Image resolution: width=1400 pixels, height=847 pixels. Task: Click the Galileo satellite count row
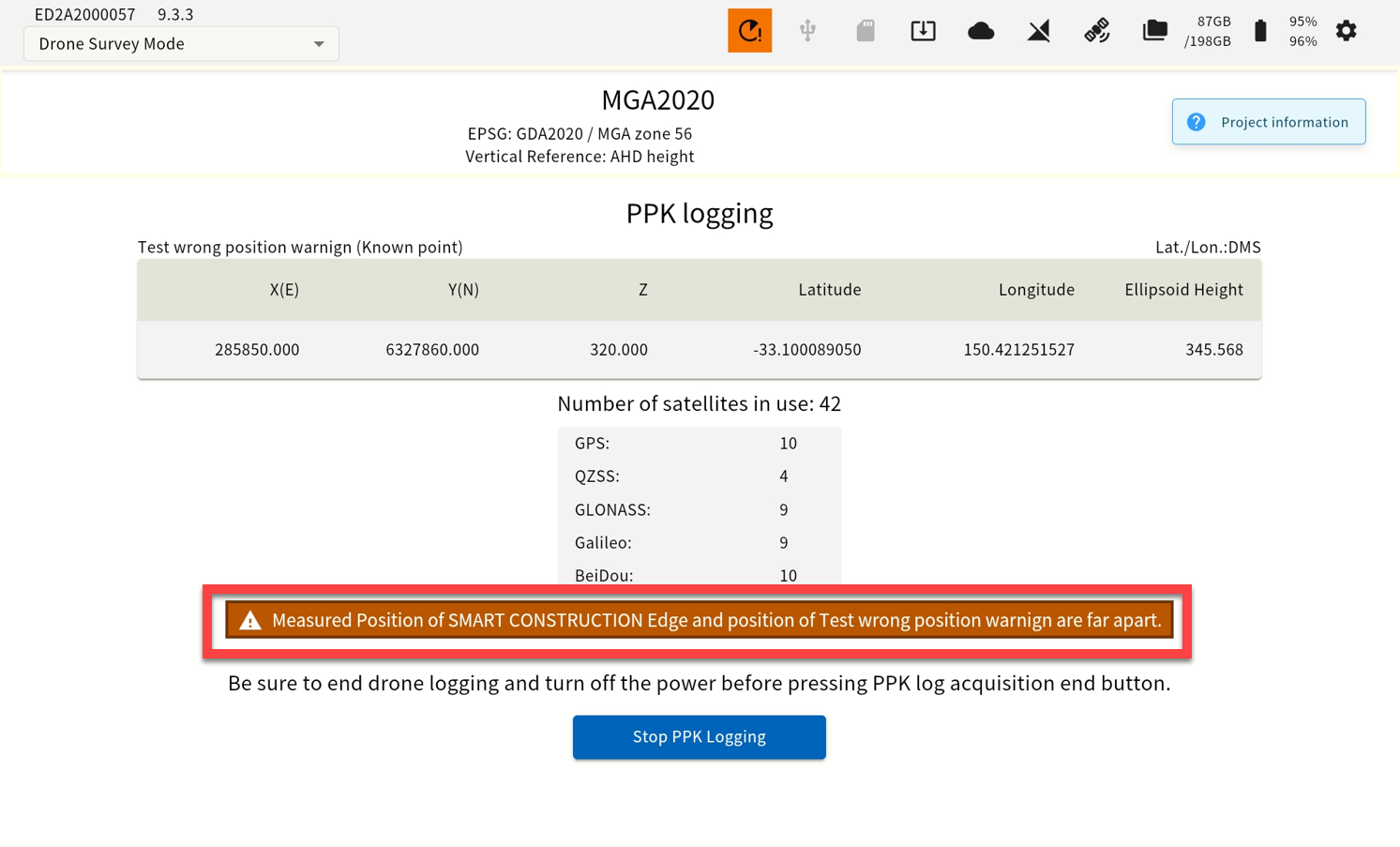click(x=700, y=543)
